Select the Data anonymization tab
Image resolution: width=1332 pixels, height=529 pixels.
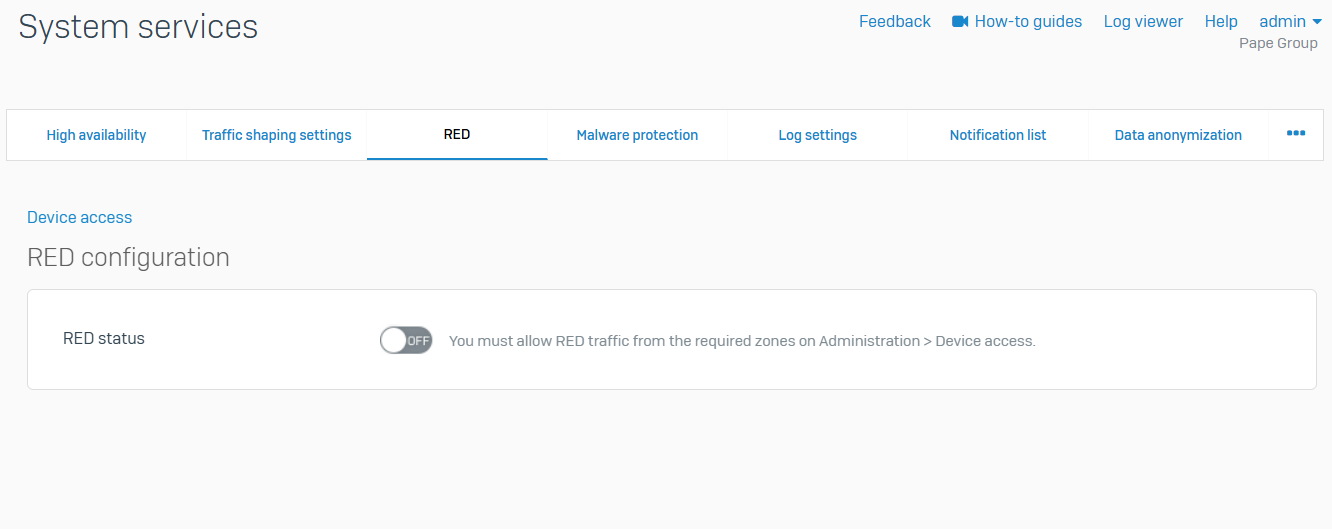pyautogui.click(x=1178, y=135)
